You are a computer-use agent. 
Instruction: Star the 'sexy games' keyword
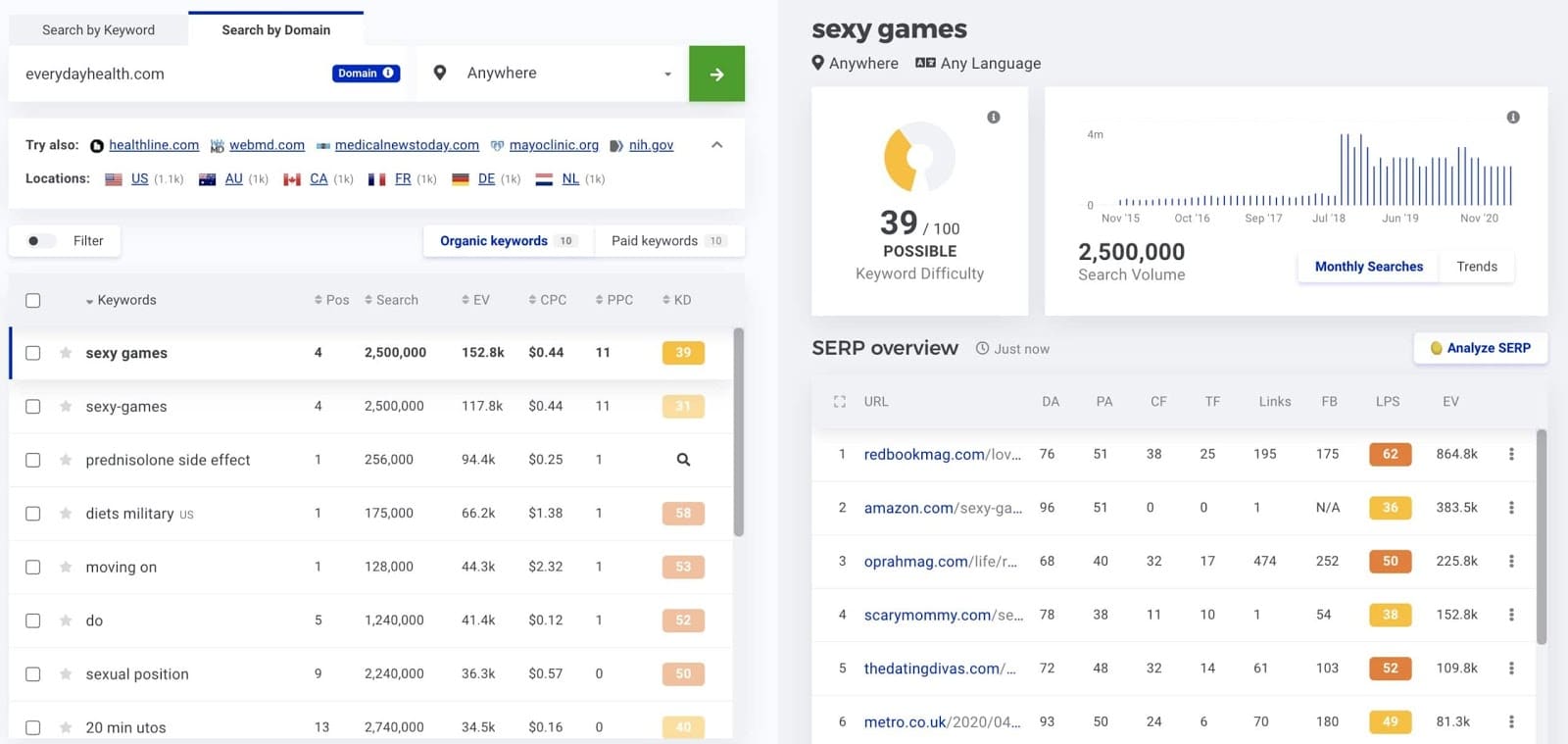pos(66,353)
